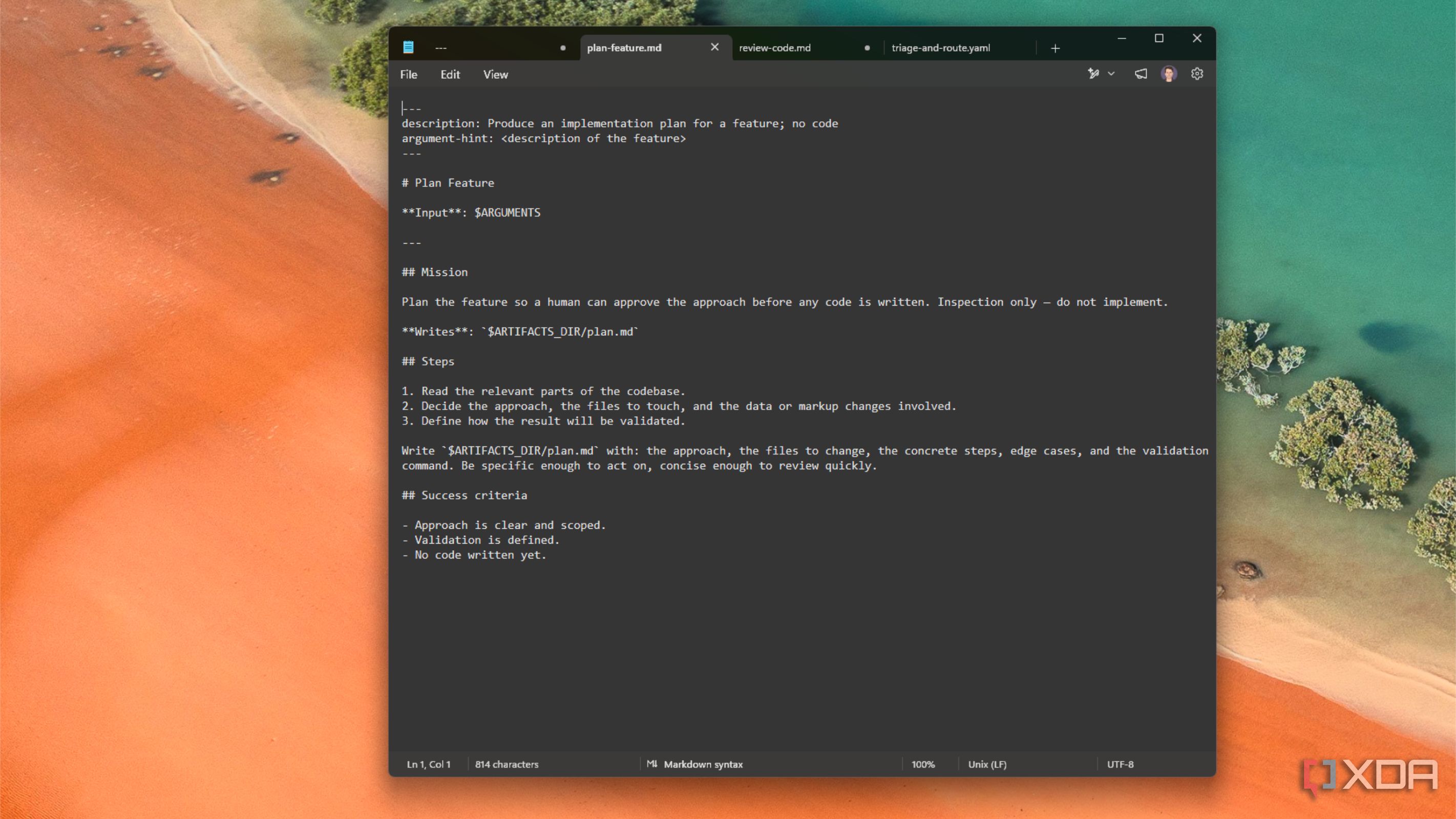Screen dimensions: 1456x819
Task: Maximize the Notepad window
Action: pyautogui.click(x=1158, y=38)
